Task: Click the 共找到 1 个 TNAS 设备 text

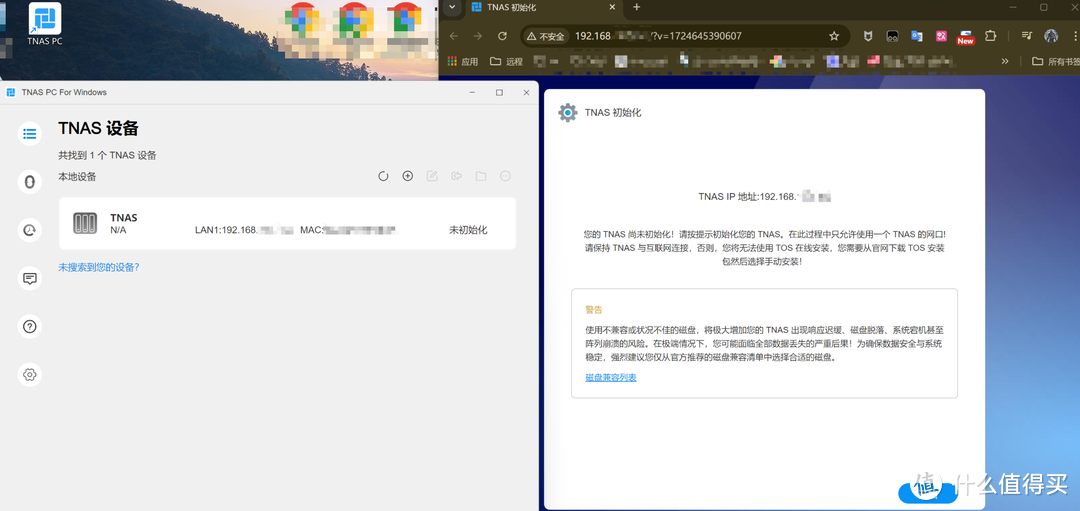Action: click(x=107, y=155)
